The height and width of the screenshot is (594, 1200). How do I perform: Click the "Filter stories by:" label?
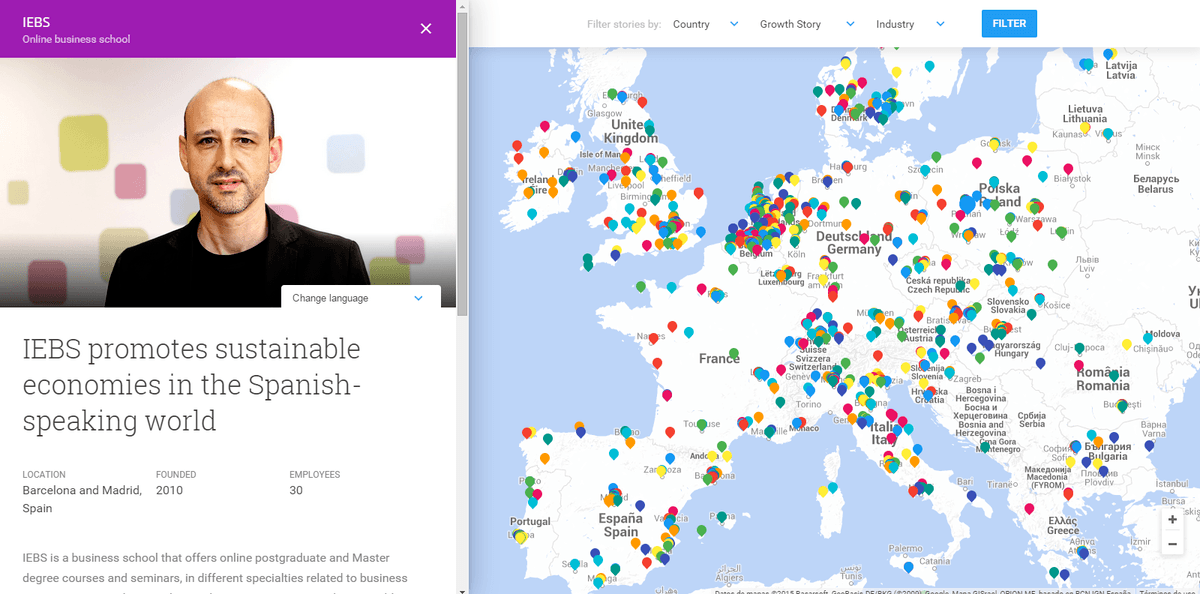[624, 24]
